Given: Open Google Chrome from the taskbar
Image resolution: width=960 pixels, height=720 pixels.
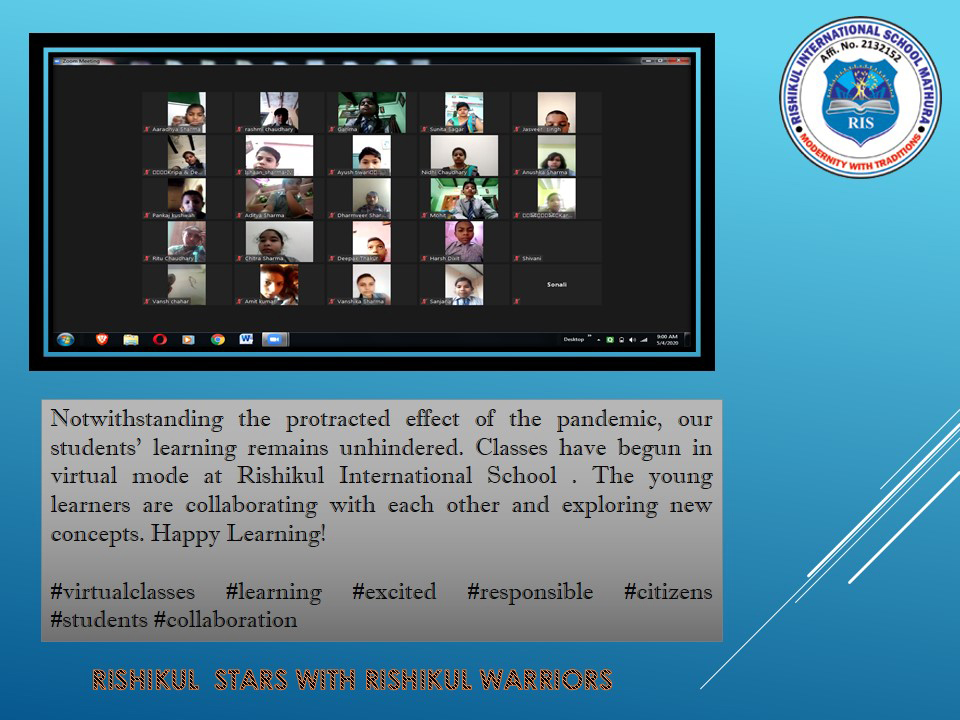Looking at the screenshot, I should [217, 339].
